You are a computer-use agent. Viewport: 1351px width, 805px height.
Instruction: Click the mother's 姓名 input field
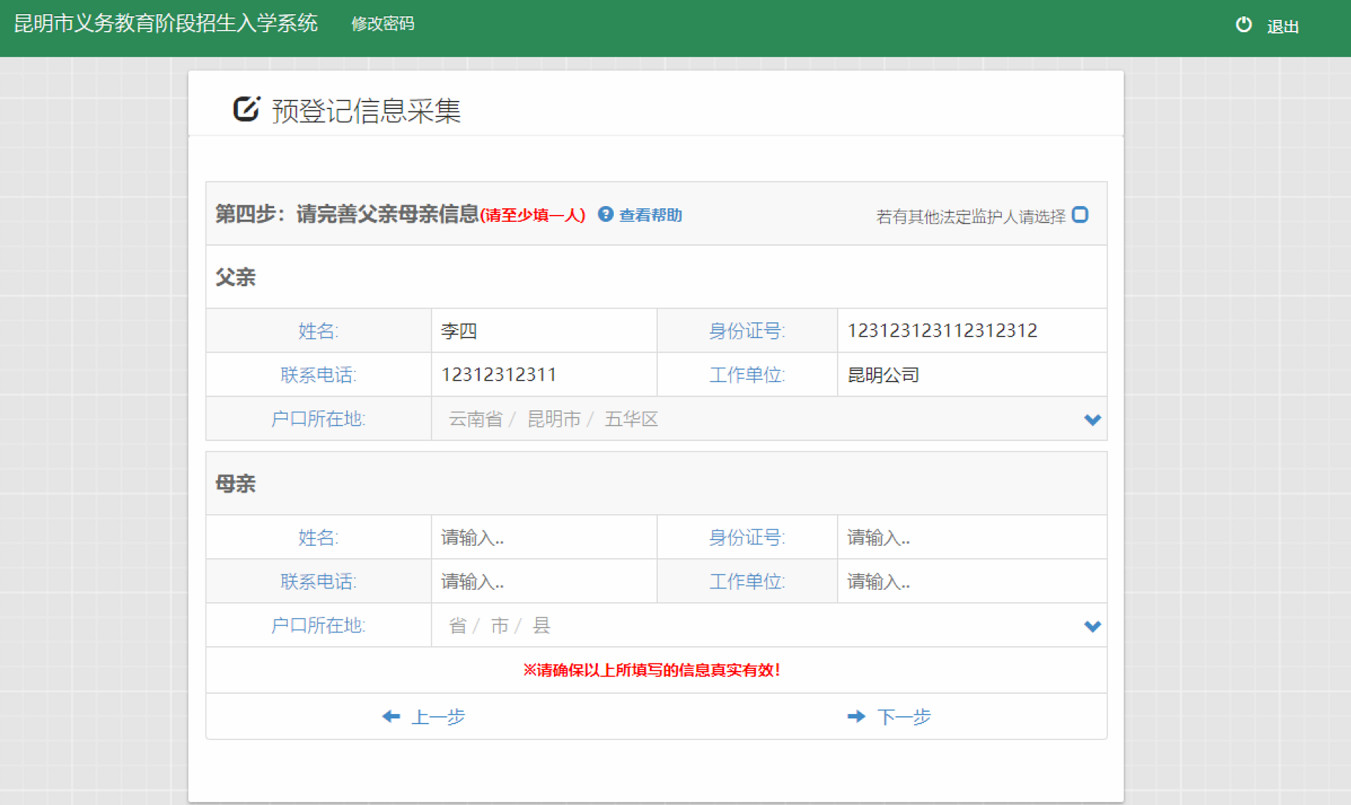[544, 537]
